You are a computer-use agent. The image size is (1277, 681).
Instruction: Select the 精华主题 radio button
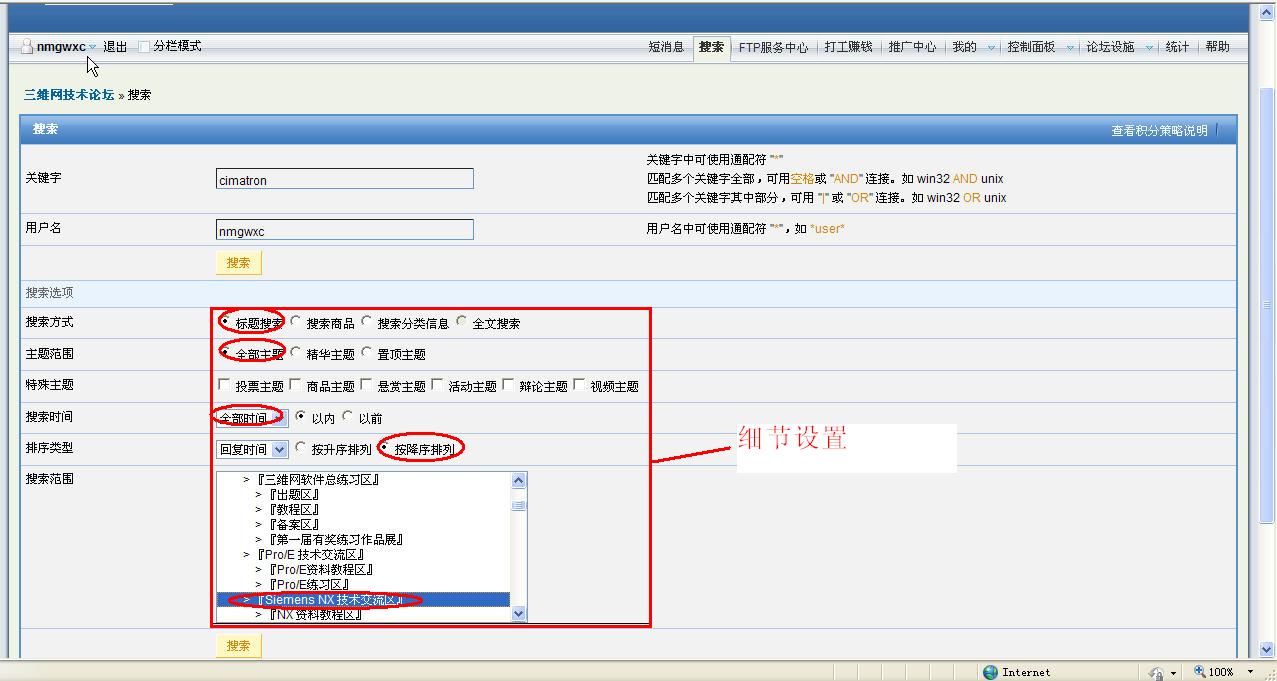click(295, 353)
